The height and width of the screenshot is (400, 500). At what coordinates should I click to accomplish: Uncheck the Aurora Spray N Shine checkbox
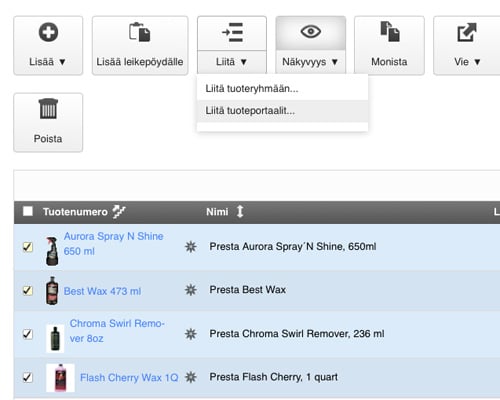point(28,247)
